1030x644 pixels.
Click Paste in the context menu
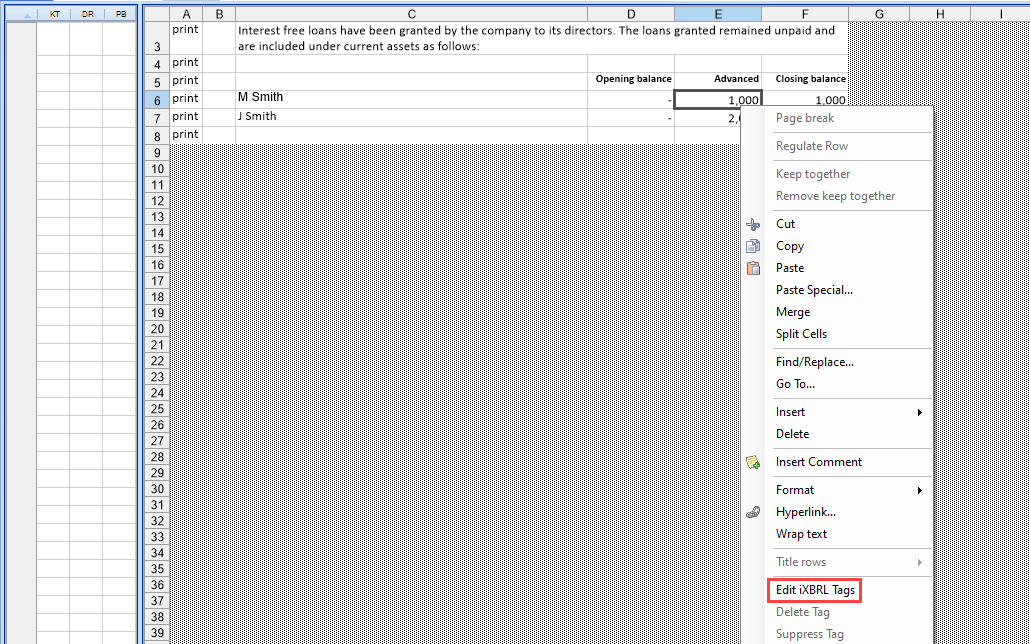[x=790, y=268]
